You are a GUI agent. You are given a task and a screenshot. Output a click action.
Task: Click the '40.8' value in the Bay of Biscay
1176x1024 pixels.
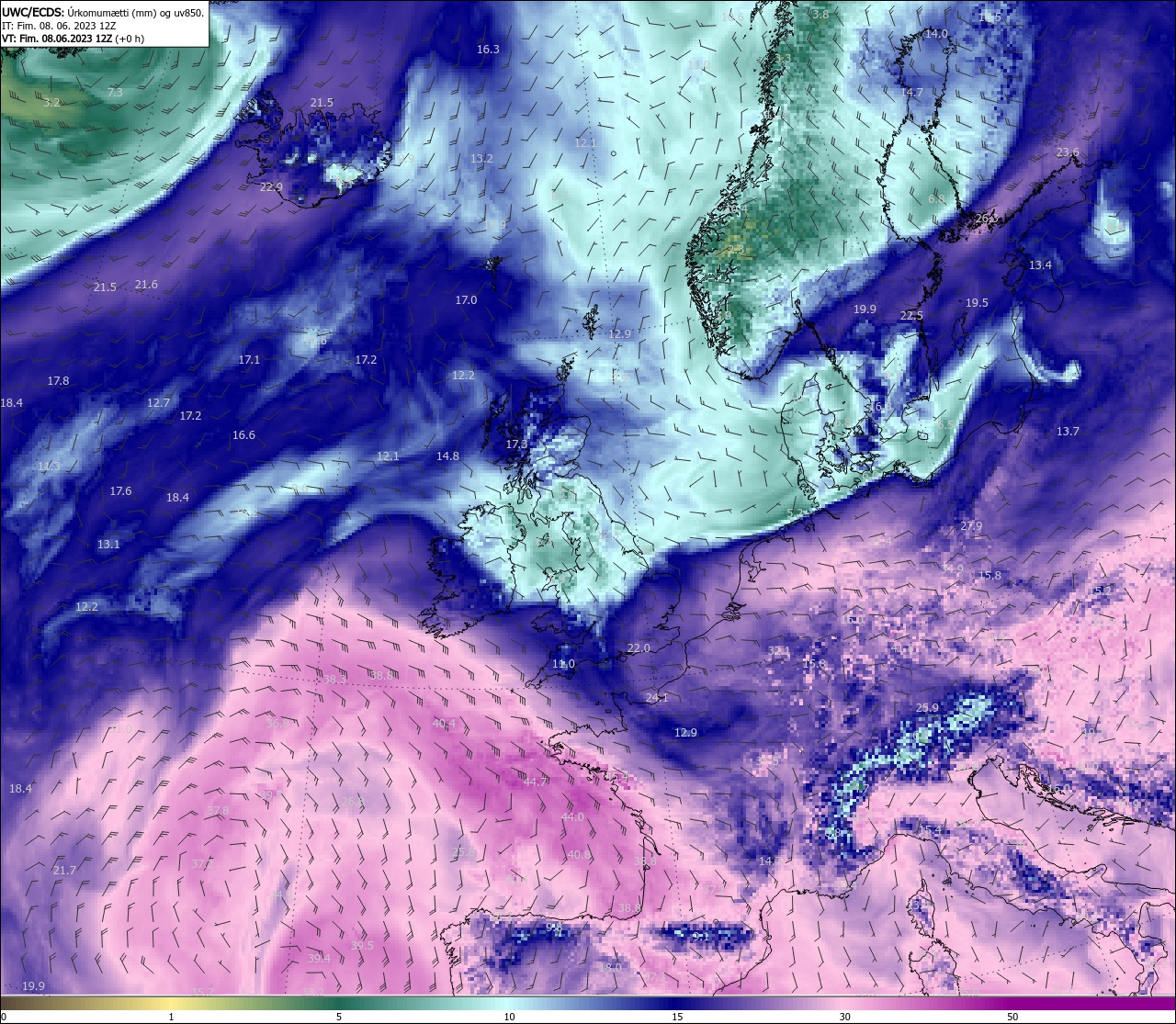tap(579, 855)
